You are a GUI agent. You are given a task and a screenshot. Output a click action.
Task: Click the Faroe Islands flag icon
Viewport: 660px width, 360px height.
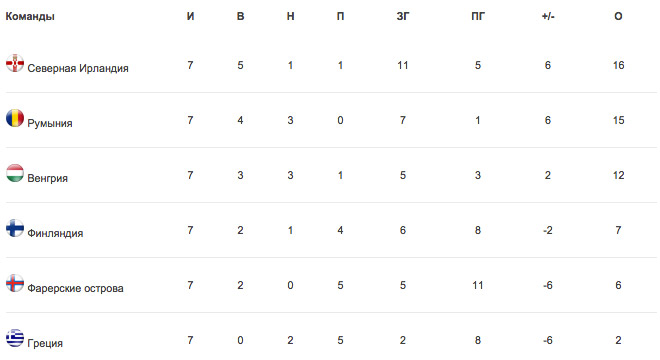pyautogui.click(x=15, y=283)
